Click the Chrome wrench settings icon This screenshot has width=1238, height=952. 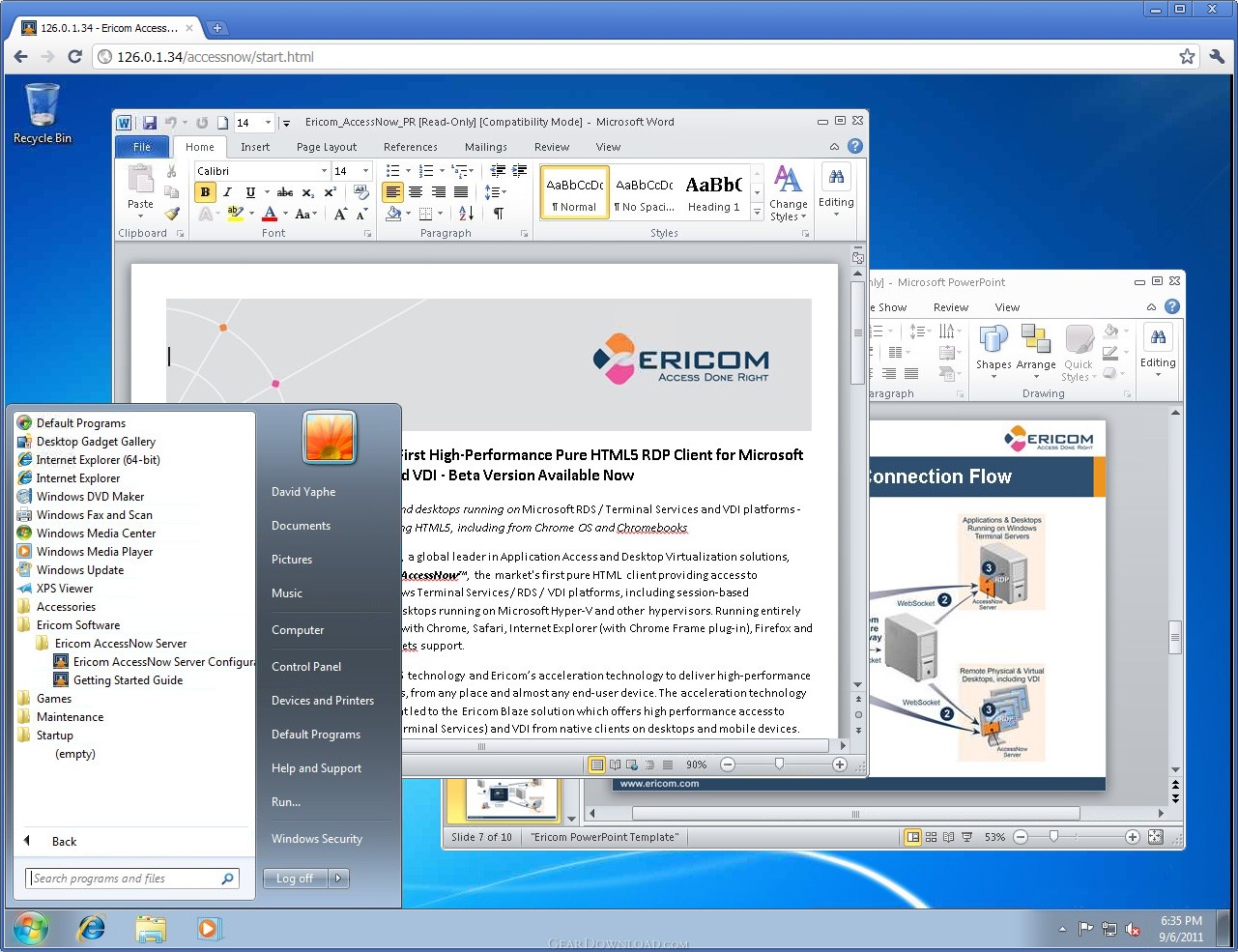click(1217, 56)
